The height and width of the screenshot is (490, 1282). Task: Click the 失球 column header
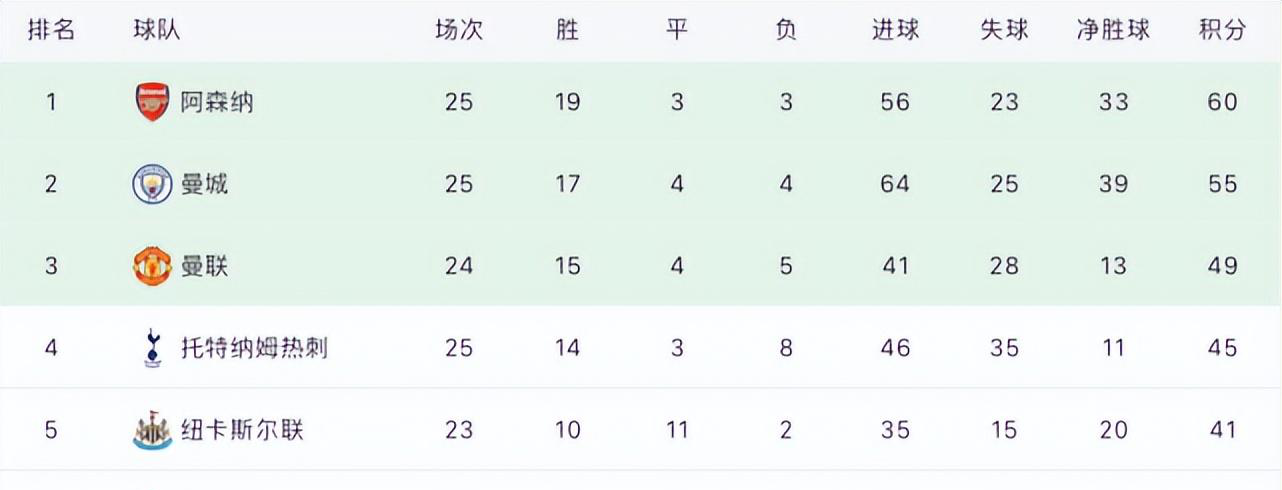click(1004, 30)
